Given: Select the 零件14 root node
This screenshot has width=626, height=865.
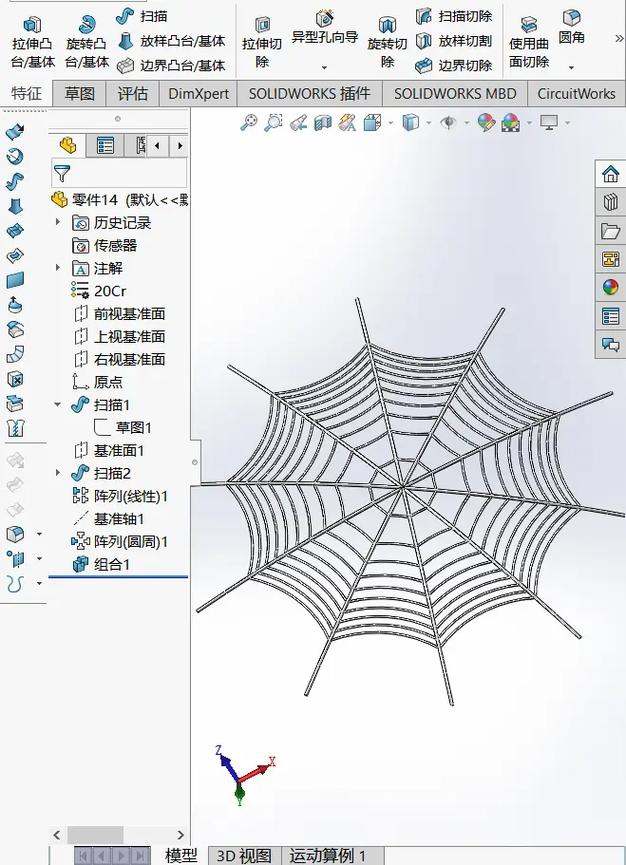Looking at the screenshot, I should pos(119,199).
